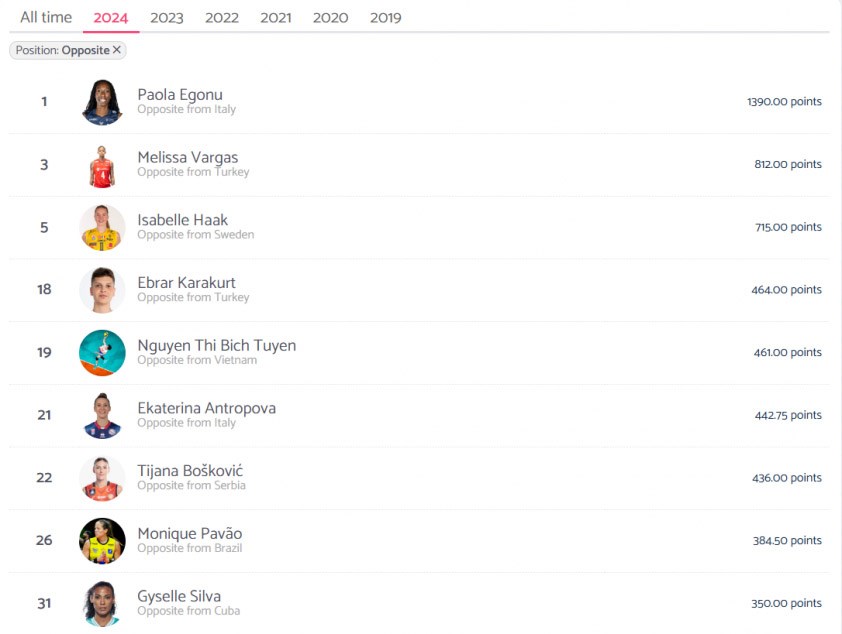Click the Melissa Vargas name link
Image resolution: width=842 pixels, height=634 pixels.
click(x=187, y=158)
